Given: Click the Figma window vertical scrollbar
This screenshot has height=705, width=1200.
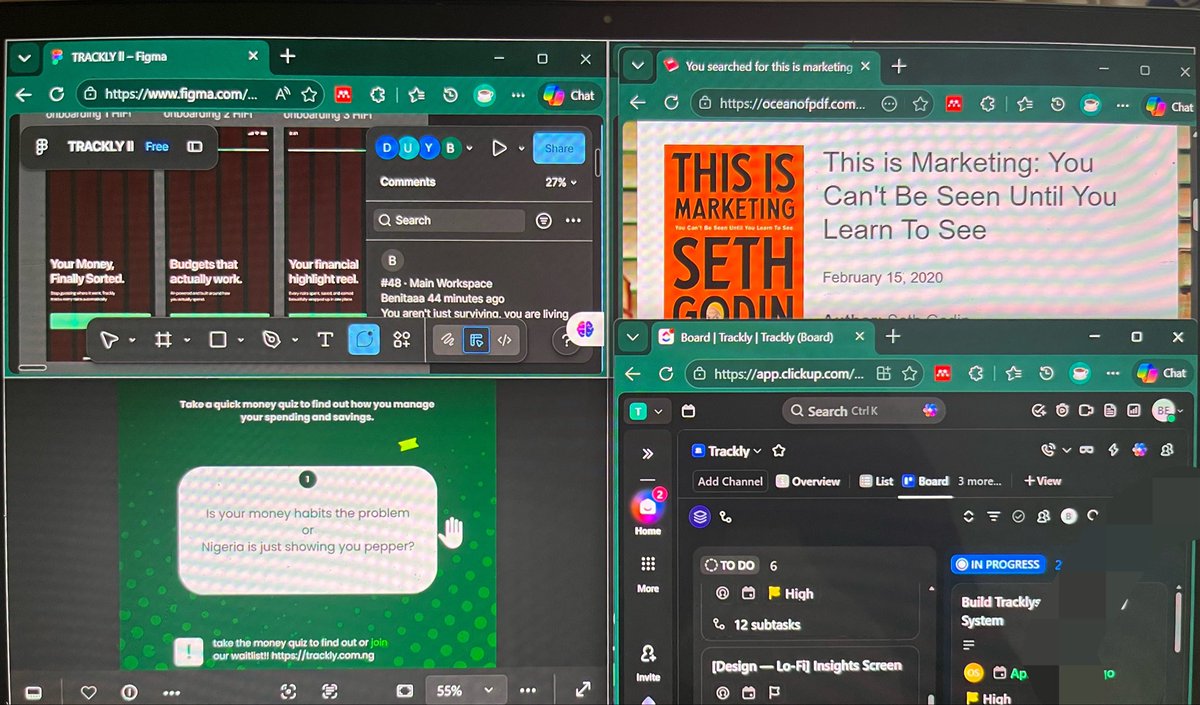Looking at the screenshot, I should tap(598, 160).
